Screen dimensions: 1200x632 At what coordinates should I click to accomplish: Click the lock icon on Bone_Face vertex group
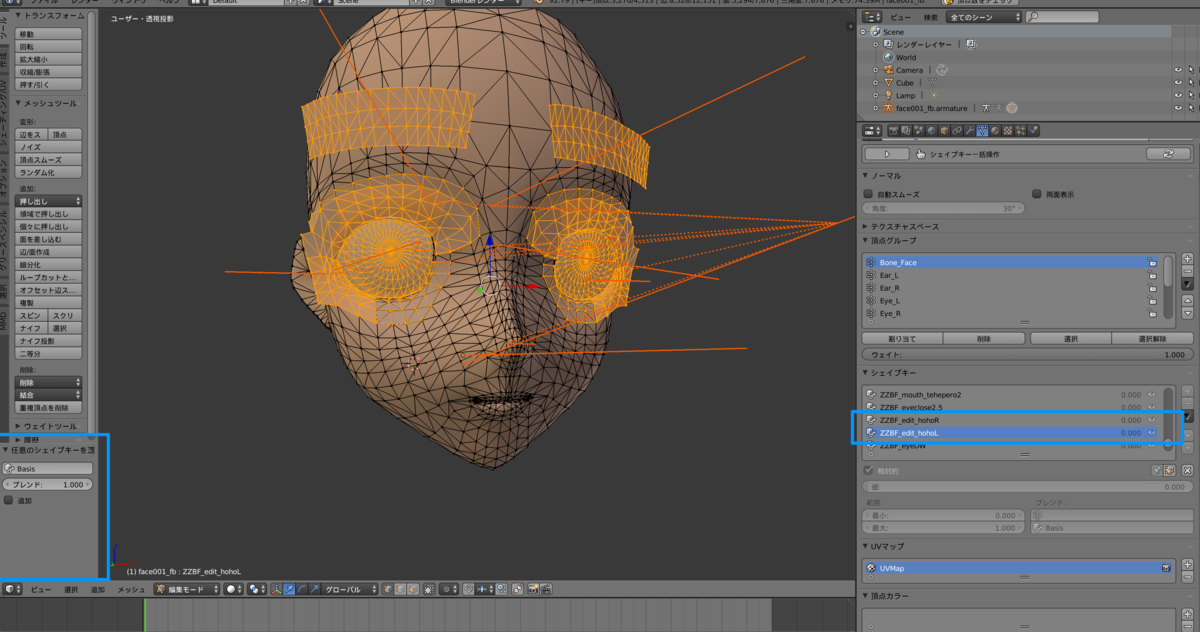1152,262
